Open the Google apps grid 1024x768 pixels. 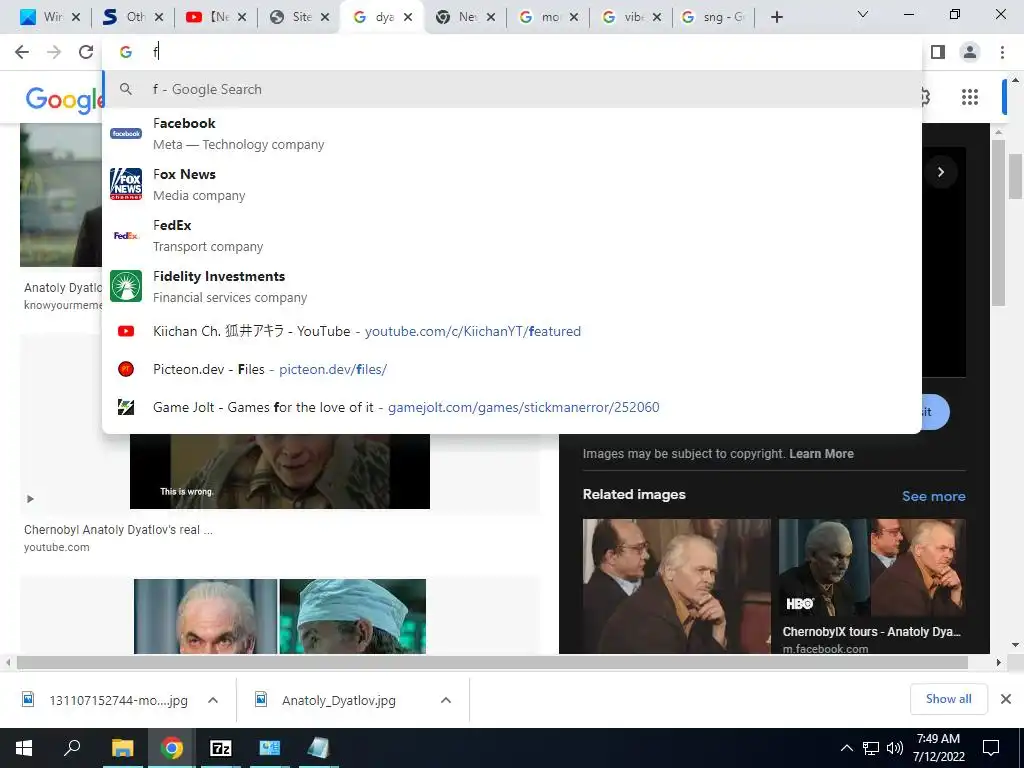tap(970, 97)
